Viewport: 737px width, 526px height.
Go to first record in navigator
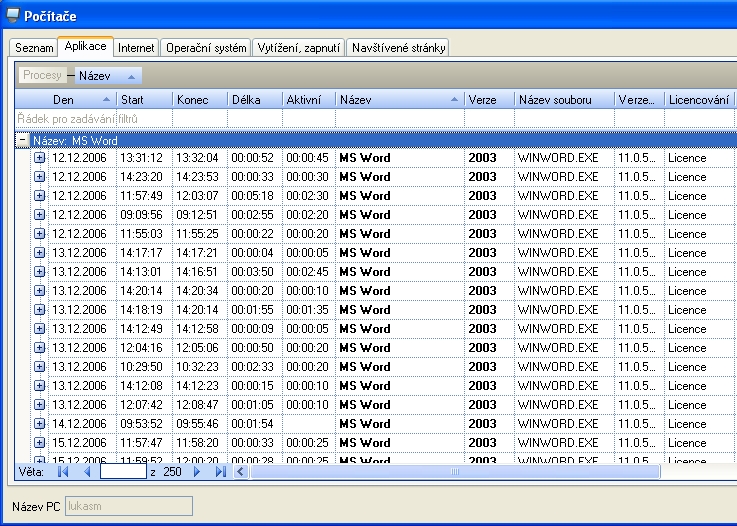[63, 471]
